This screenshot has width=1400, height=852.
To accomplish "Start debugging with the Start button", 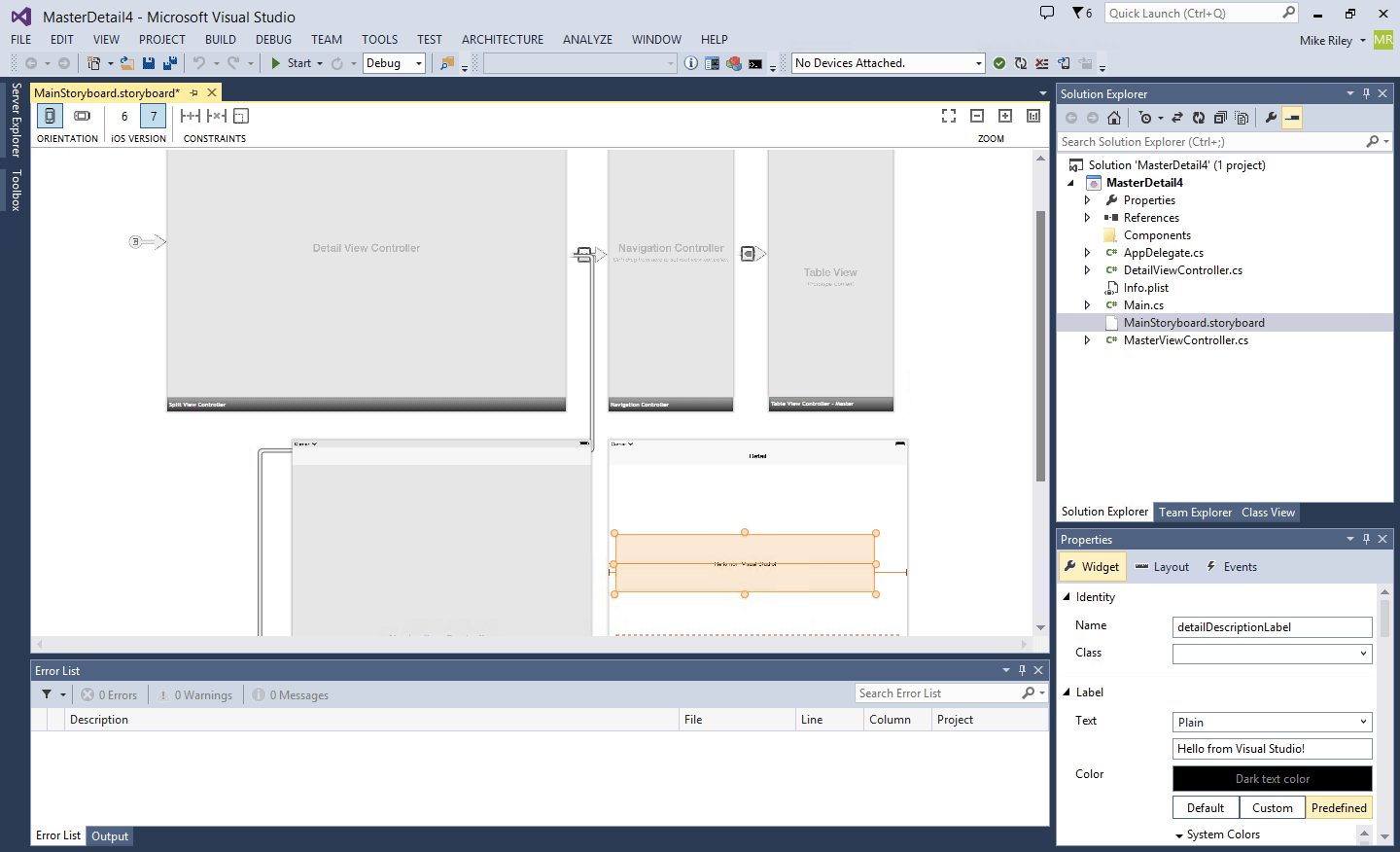I will [x=291, y=63].
